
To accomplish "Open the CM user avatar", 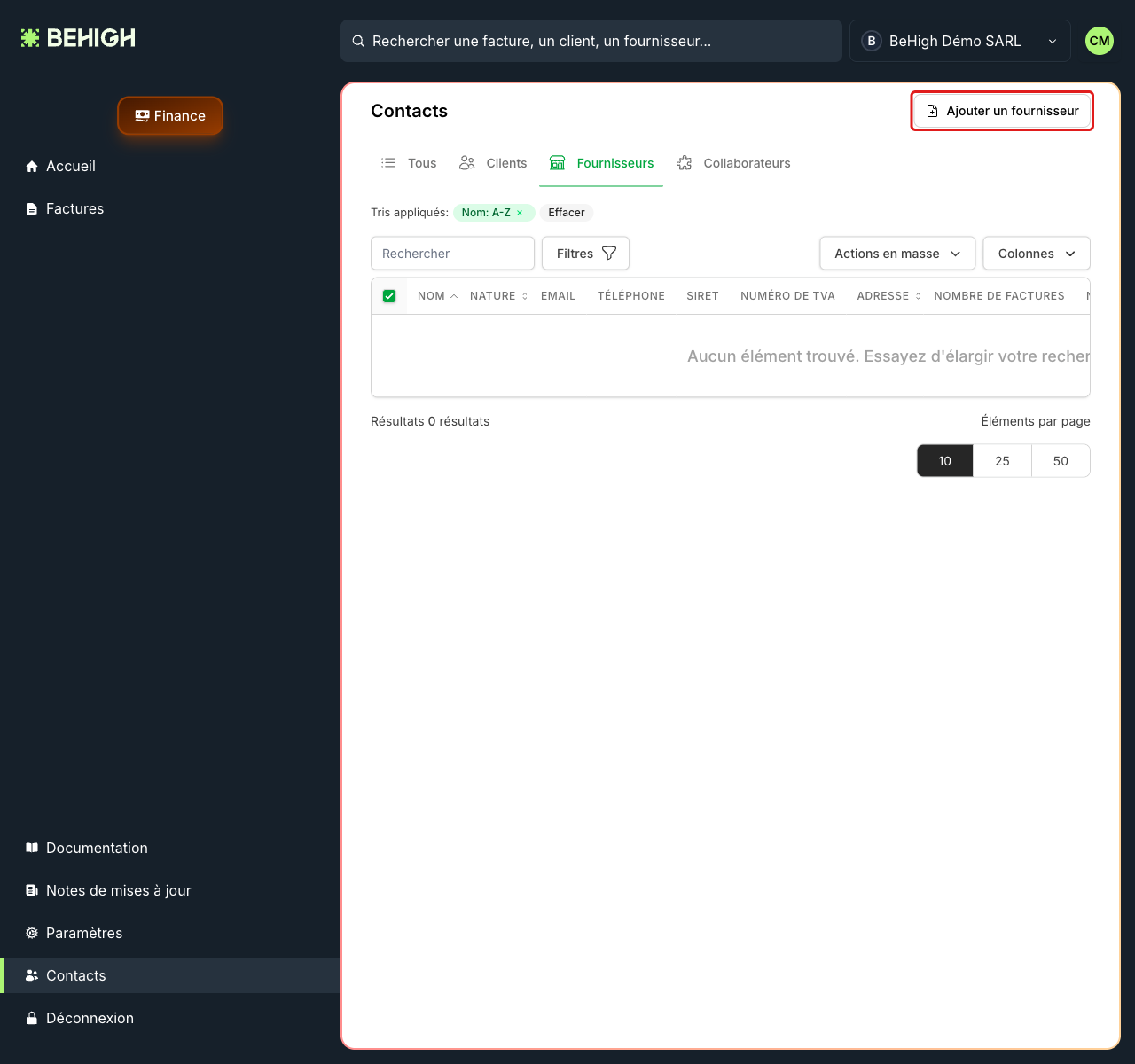I will [1100, 41].
